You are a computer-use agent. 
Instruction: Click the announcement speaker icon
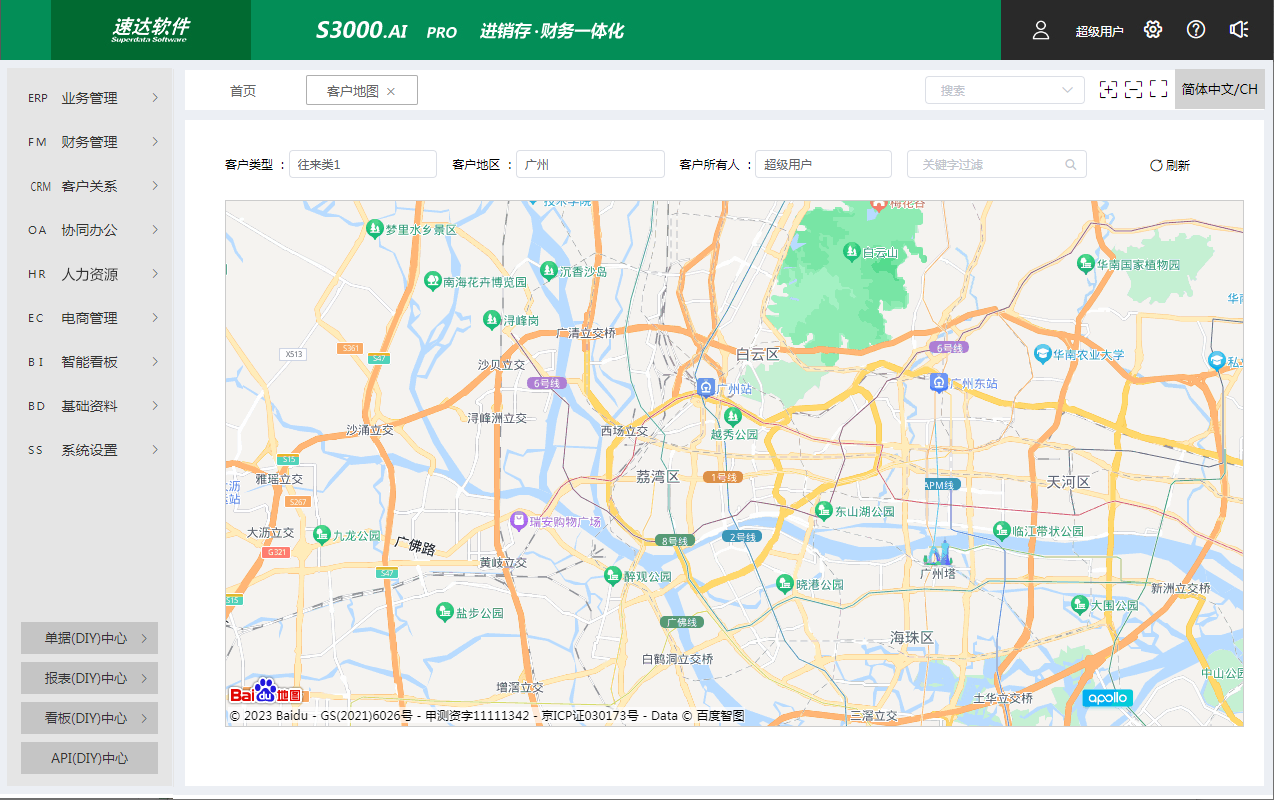coord(1239,29)
